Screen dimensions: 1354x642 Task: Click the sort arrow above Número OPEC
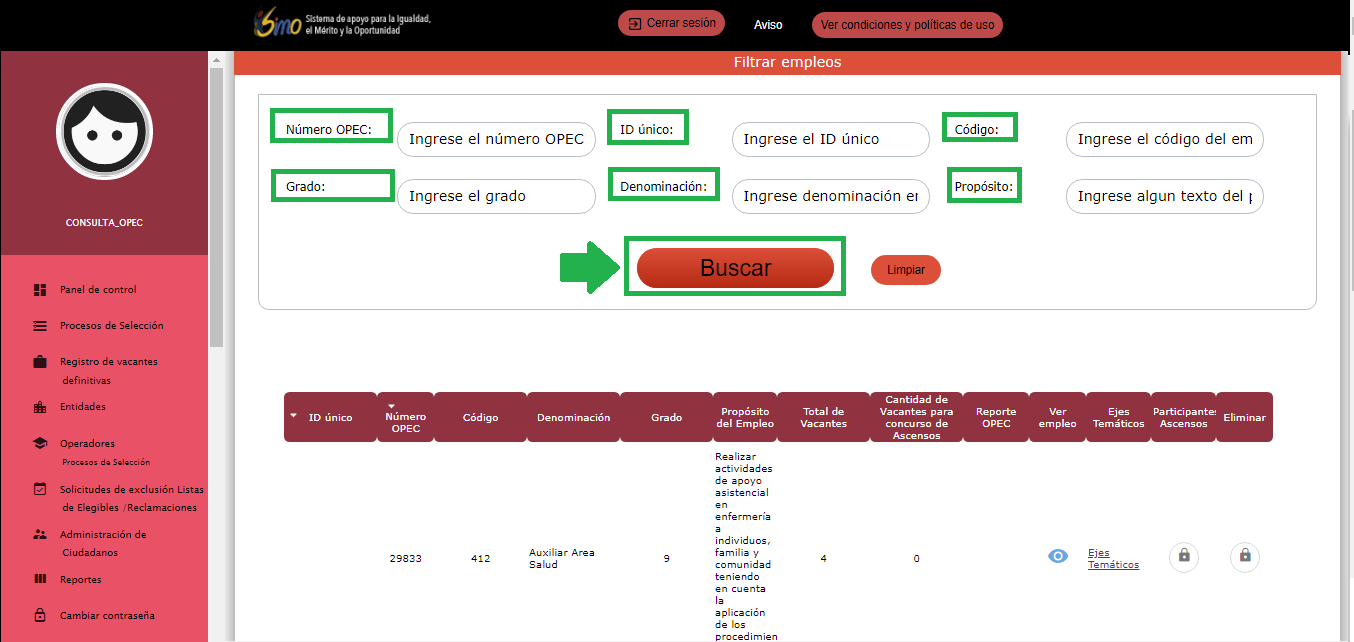pyautogui.click(x=392, y=405)
